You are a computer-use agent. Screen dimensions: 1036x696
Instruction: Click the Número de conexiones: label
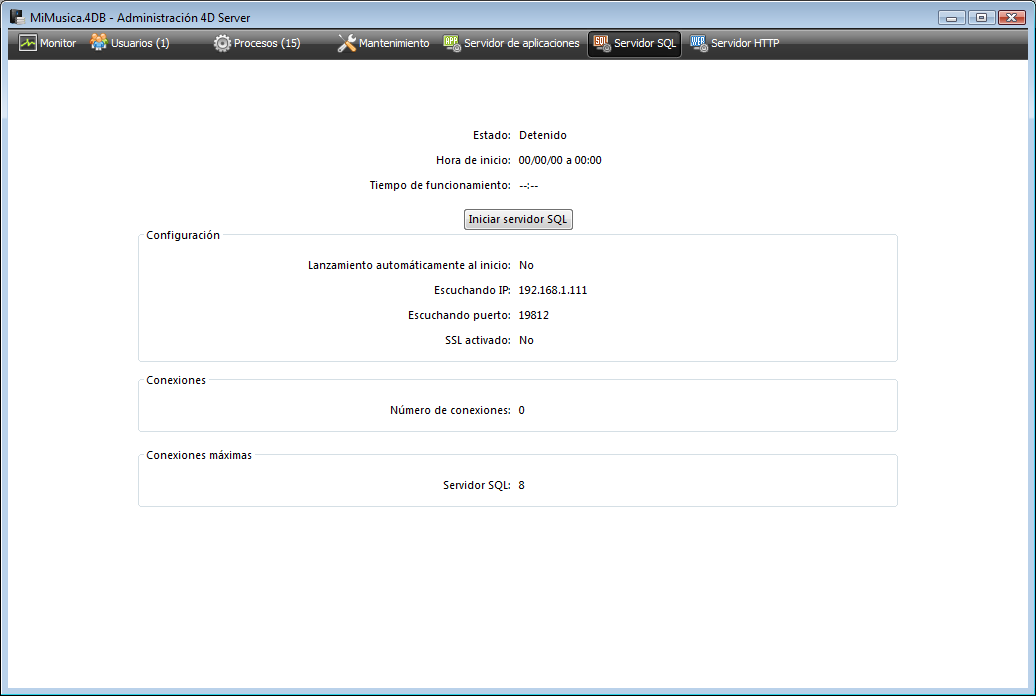tap(450, 410)
